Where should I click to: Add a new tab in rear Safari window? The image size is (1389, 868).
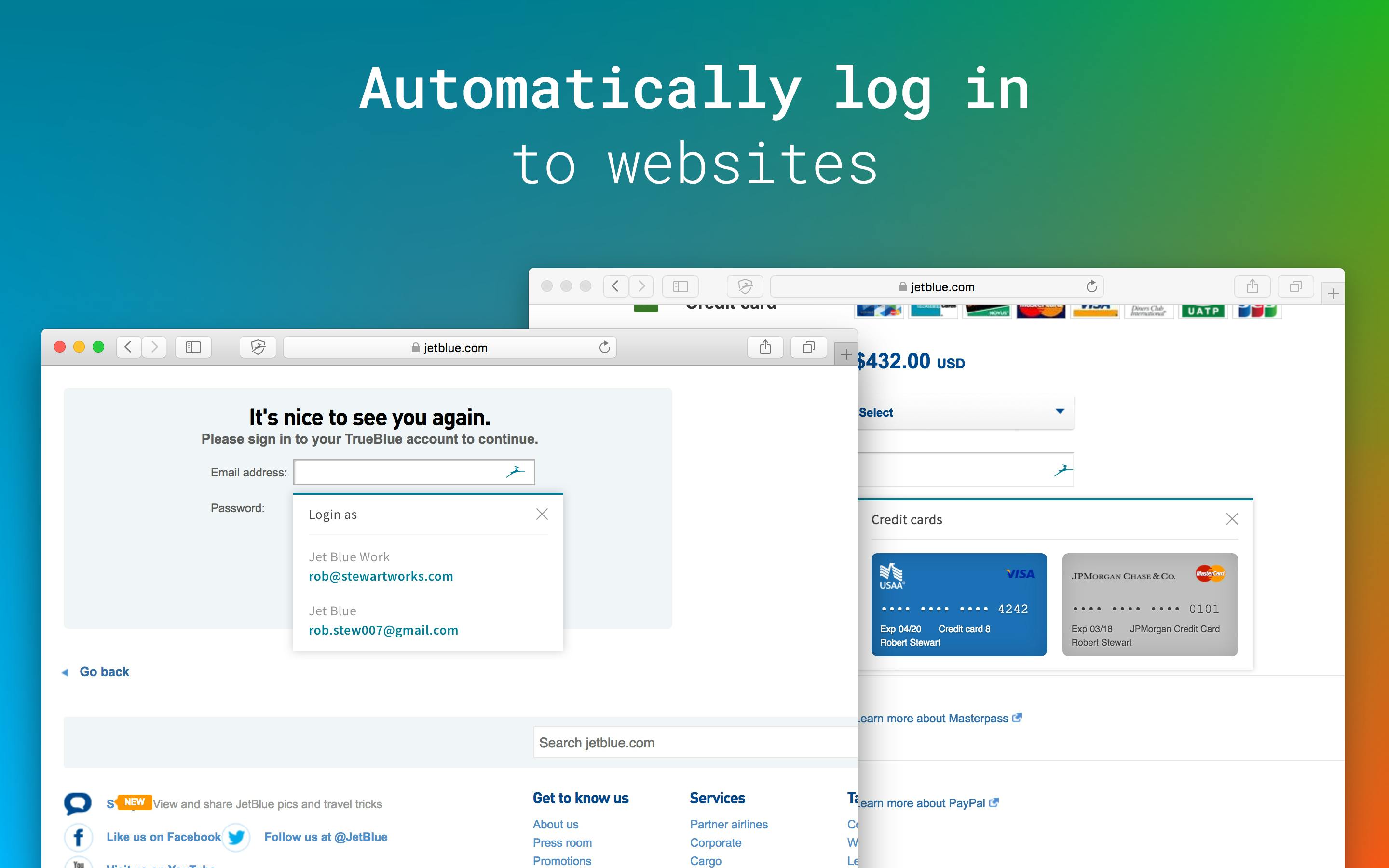coord(1334,293)
